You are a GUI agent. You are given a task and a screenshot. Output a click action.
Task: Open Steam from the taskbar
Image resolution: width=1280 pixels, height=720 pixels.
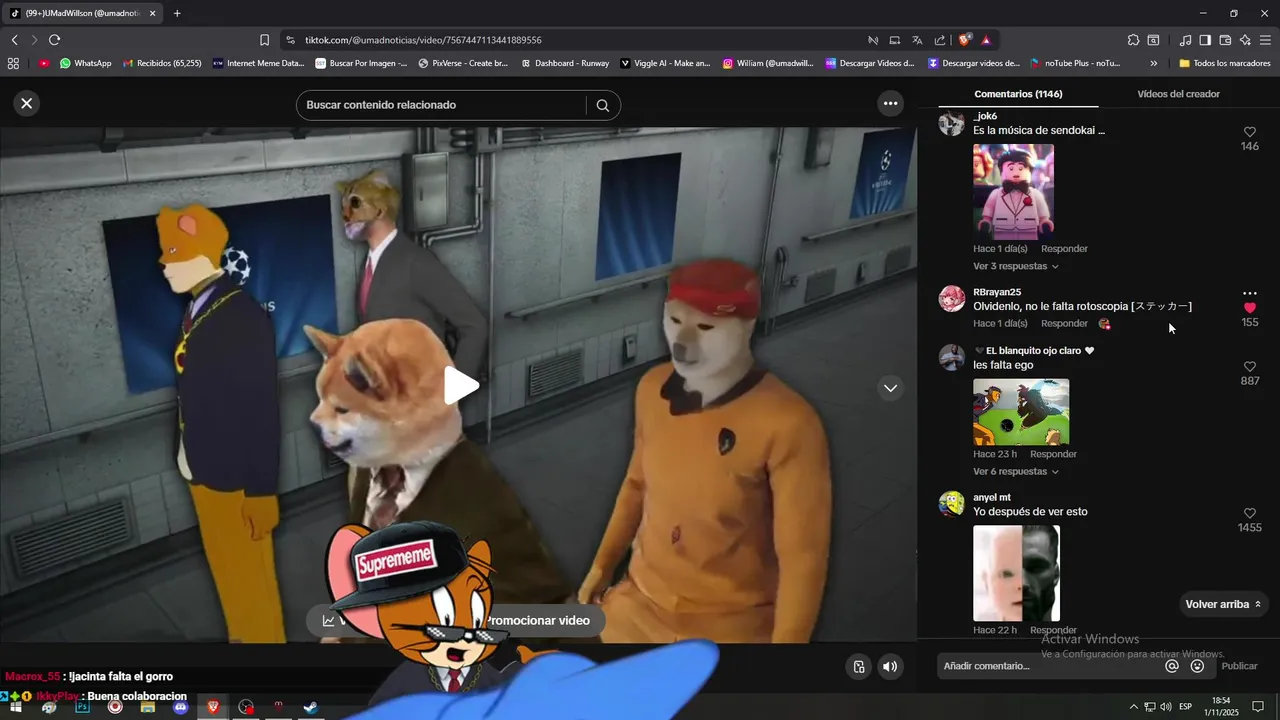click(x=311, y=707)
